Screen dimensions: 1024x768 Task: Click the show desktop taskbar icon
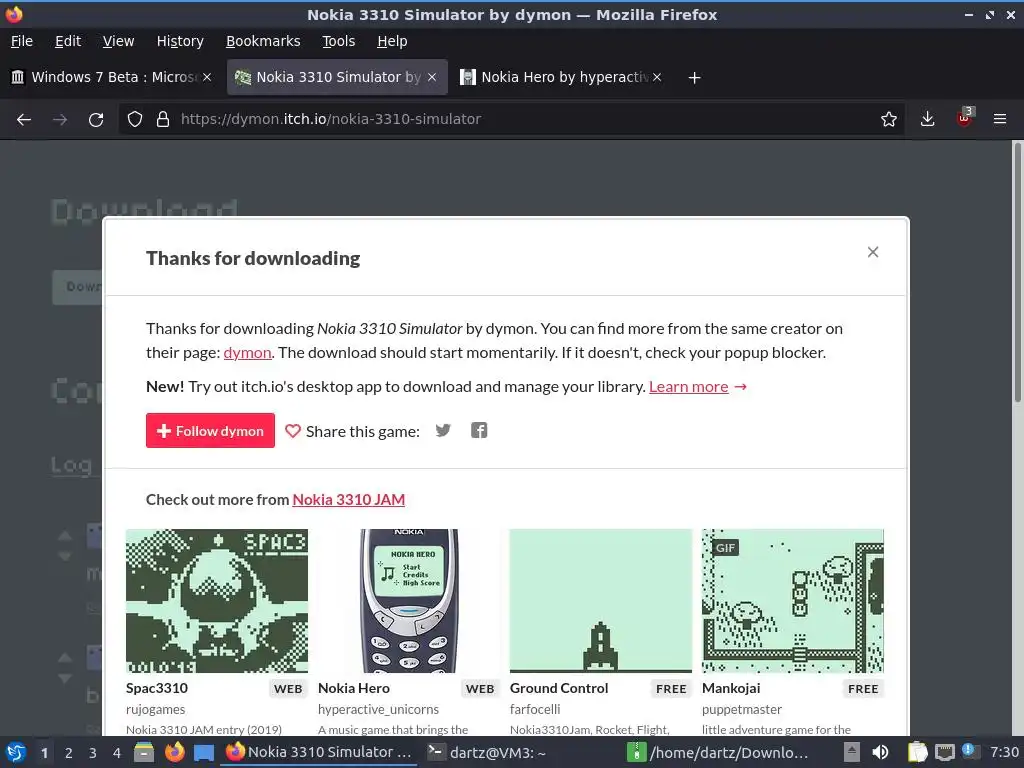pyautogui.click(x=204, y=753)
